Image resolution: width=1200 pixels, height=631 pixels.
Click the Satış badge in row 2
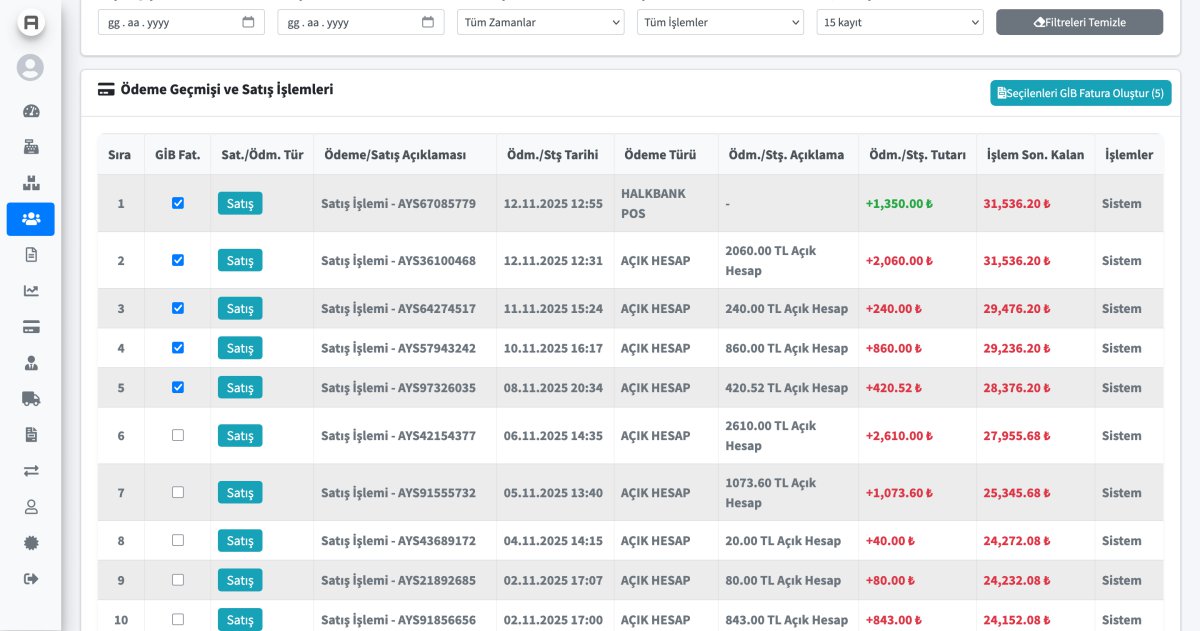click(240, 261)
